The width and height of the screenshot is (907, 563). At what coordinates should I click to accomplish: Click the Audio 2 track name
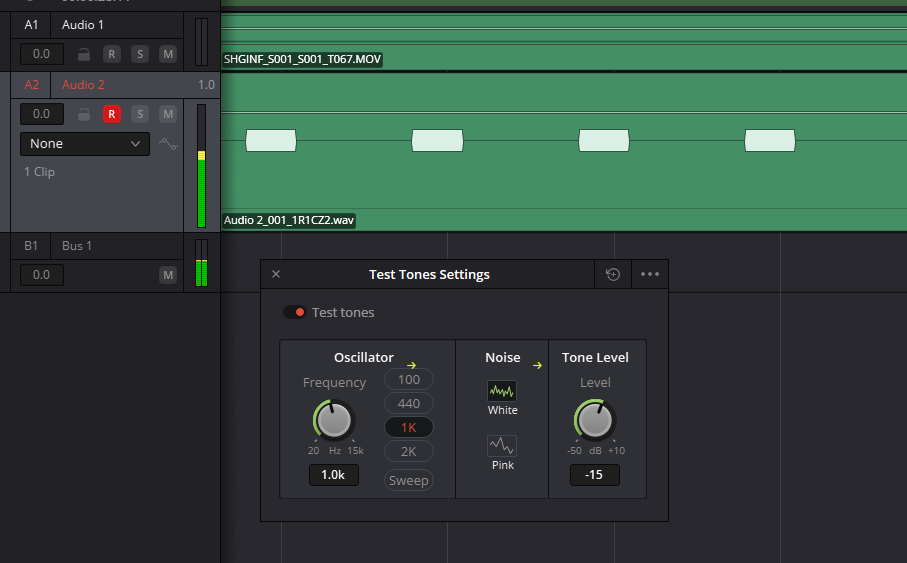pyautogui.click(x=83, y=84)
